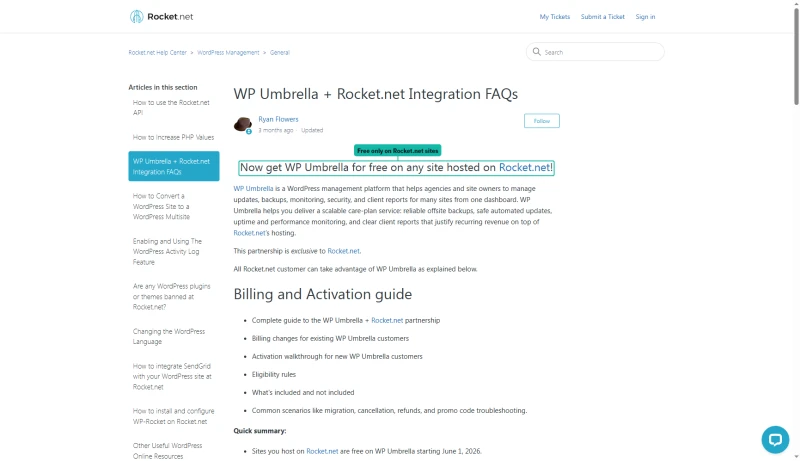This screenshot has width=800, height=461.
Task: Click Rocket.net link in 'Complete guide' bullet
Action: [387, 320]
